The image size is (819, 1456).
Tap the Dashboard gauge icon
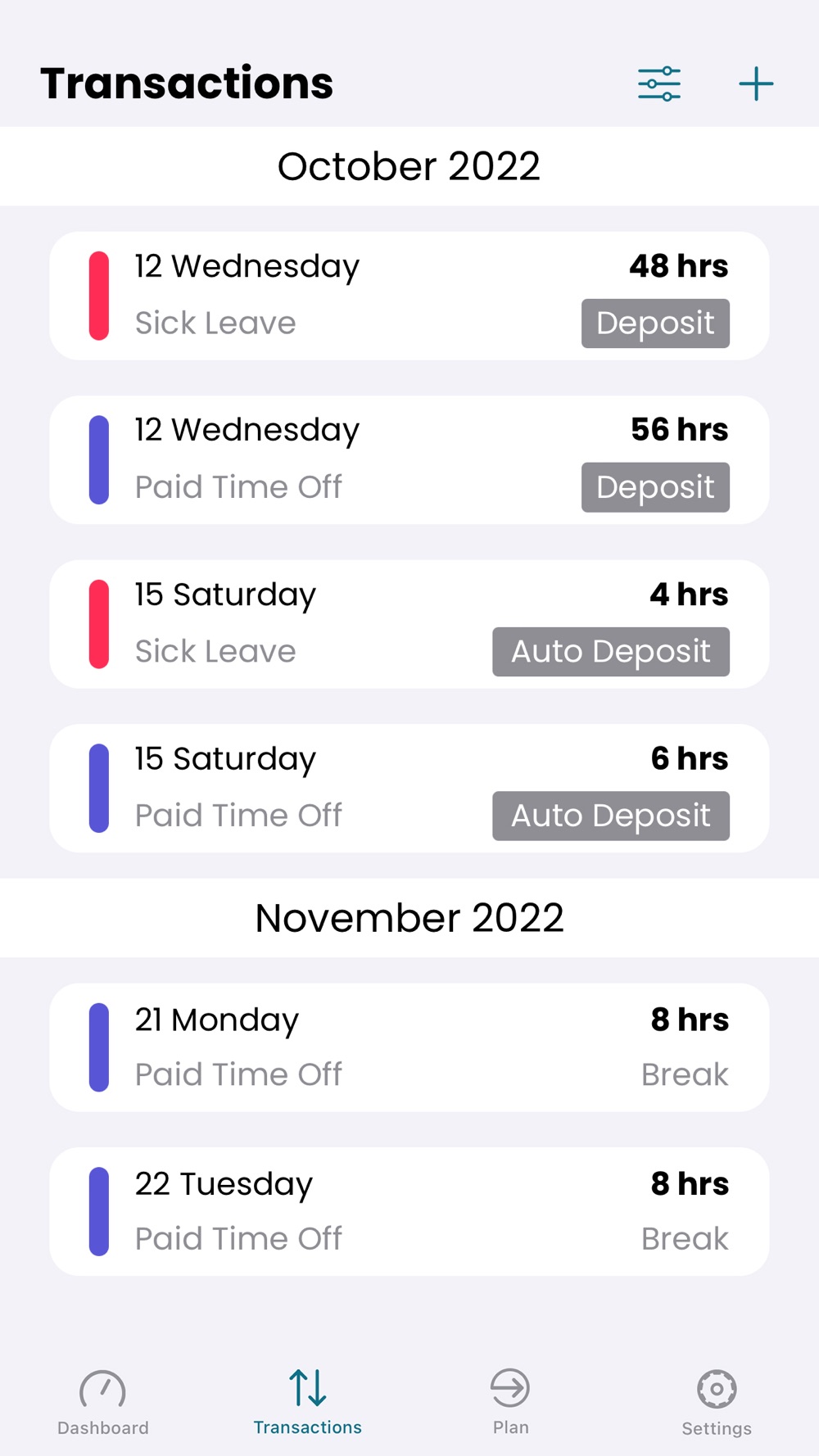pyautogui.click(x=102, y=1388)
